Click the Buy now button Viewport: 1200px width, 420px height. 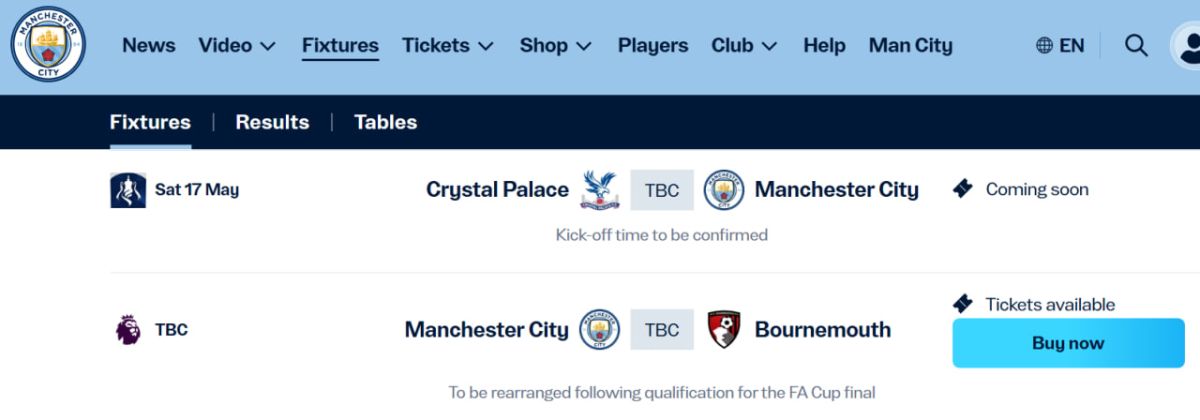click(1068, 343)
